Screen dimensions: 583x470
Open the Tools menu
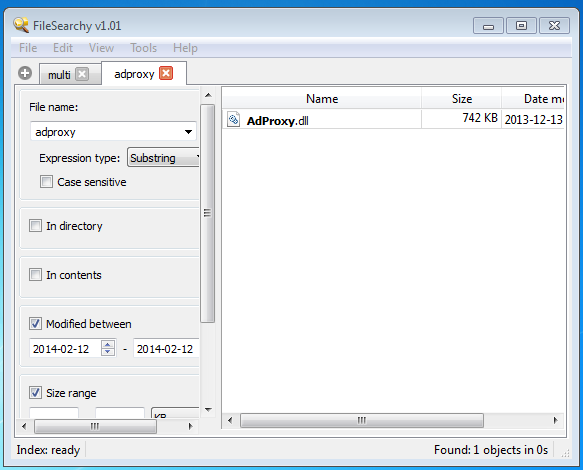click(x=144, y=48)
